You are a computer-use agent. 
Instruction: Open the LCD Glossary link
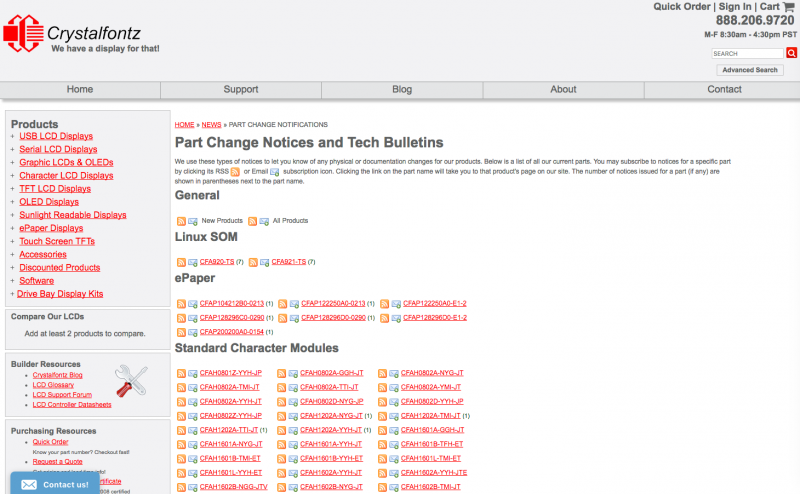pyautogui.click(x=53, y=385)
